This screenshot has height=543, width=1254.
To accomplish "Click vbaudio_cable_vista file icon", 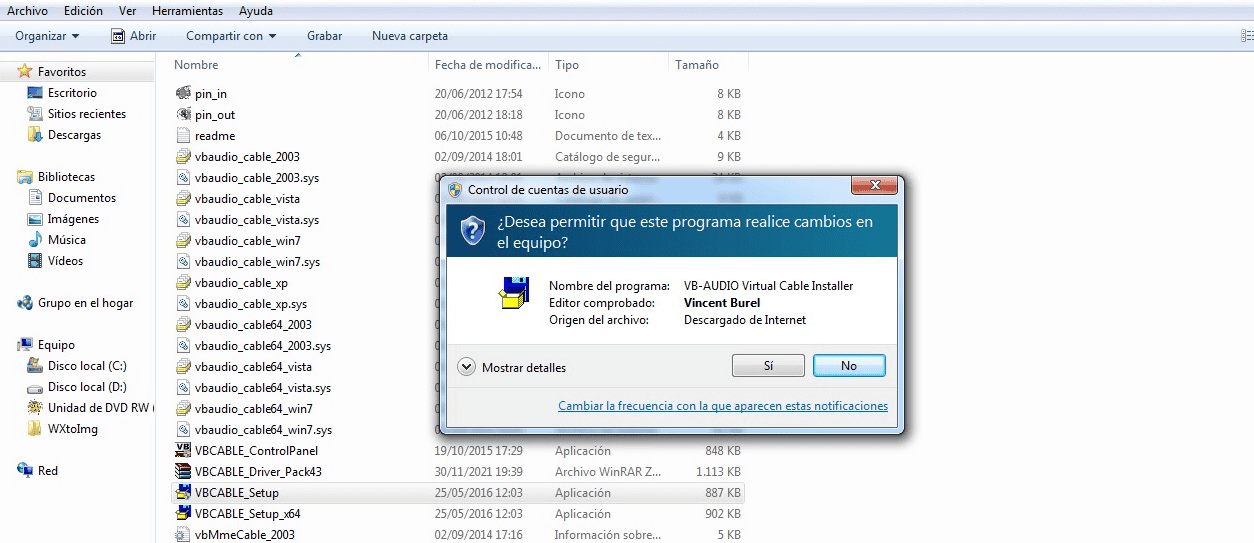I will tap(183, 198).
